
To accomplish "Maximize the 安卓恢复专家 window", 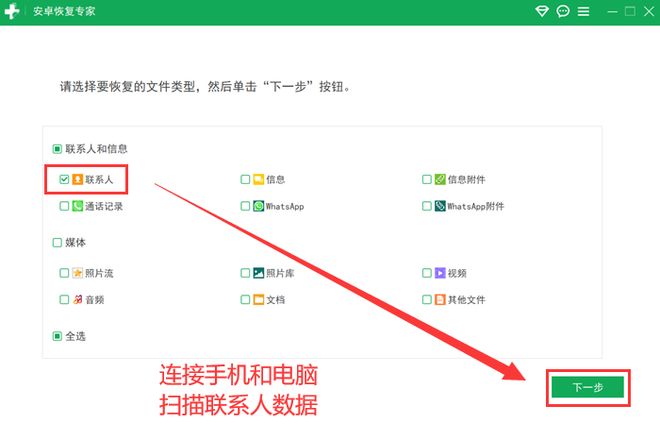I will pyautogui.click(x=630, y=11).
